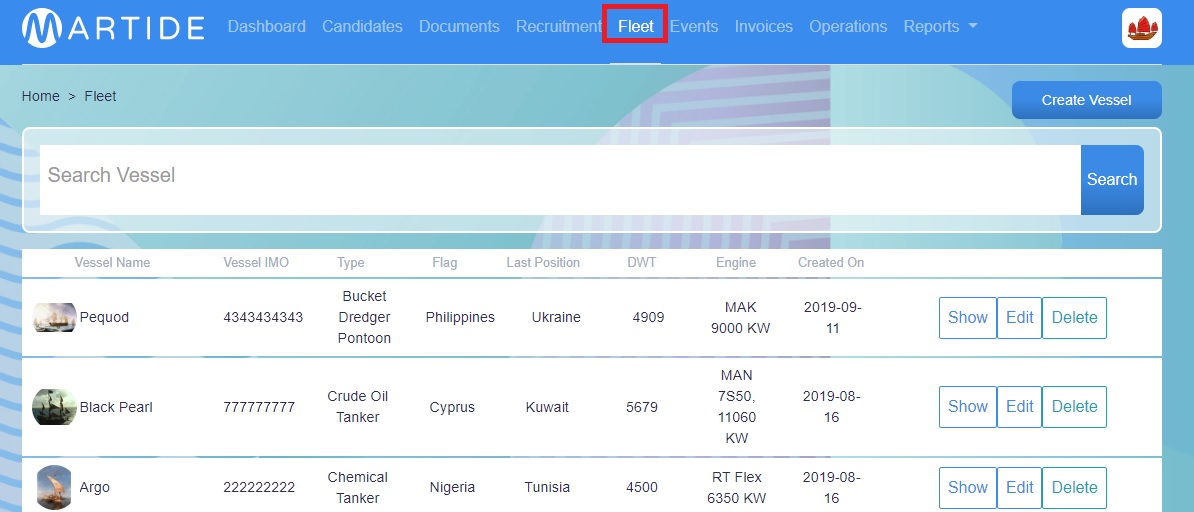The width and height of the screenshot is (1194, 512).
Task: Edit the Black Pearl vessel
Action: (1020, 407)
